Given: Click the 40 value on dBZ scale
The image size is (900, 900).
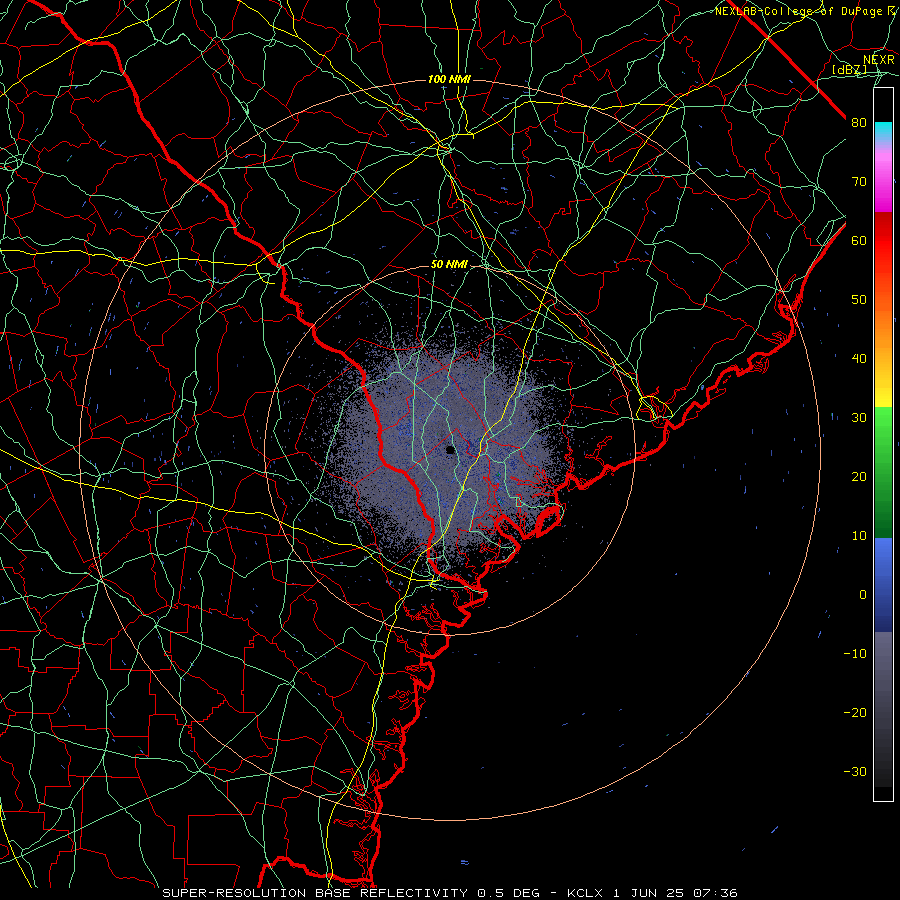Looking at the screenshot, I should 859,359.
